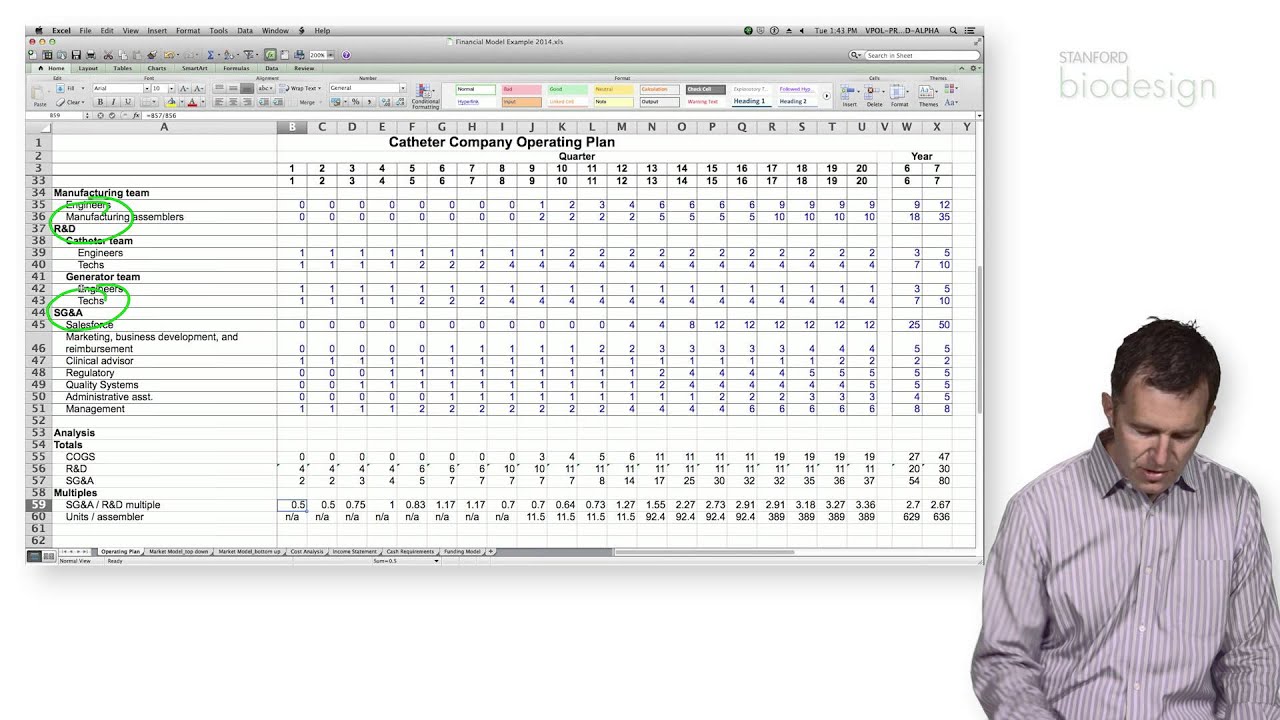
Task: Toggle Underline formatting button
Action: (x=128, y=102)
